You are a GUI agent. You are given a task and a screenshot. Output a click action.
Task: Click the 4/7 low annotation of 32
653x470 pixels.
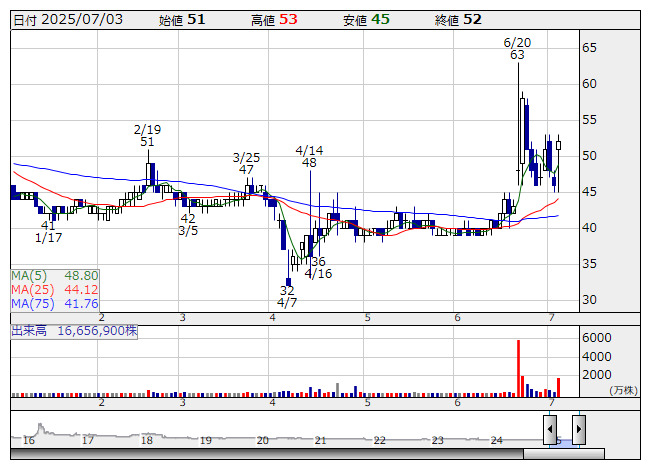coord(287,296)
